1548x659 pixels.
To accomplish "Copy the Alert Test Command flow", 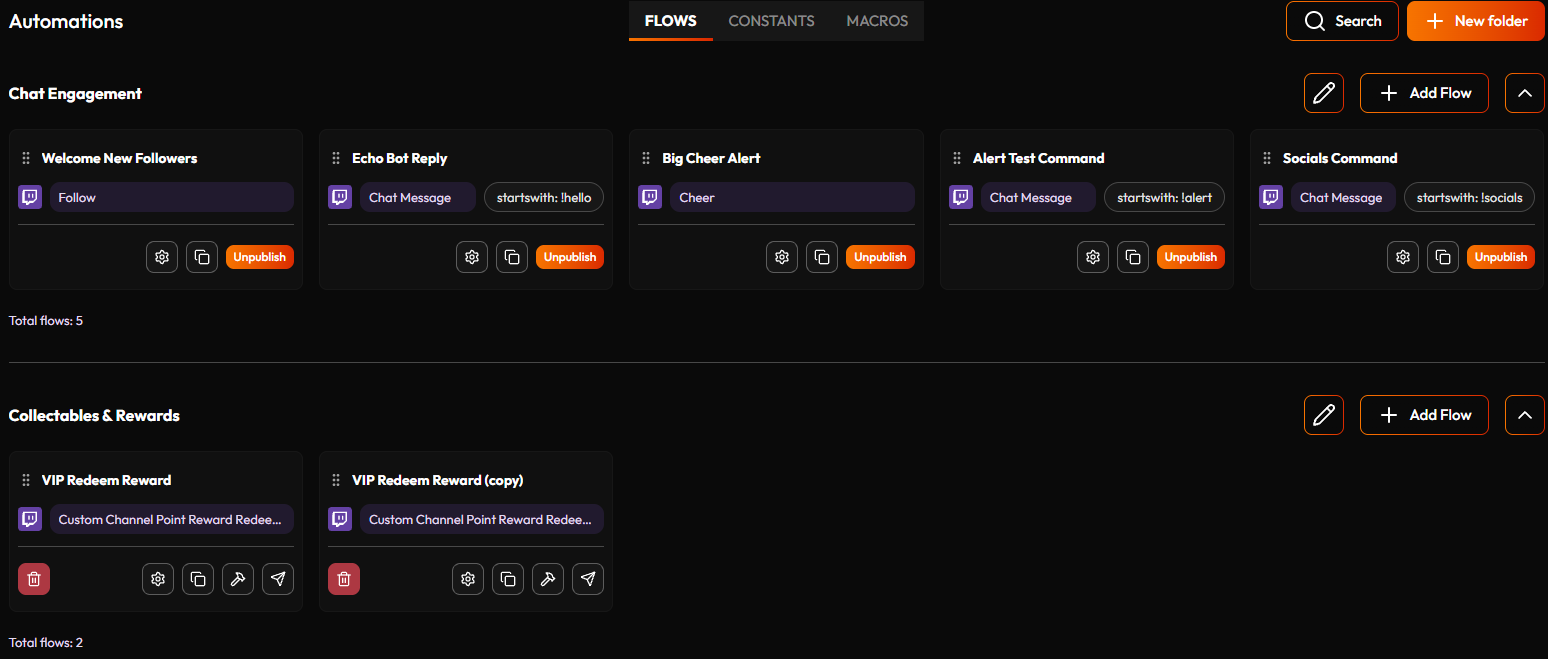I will click(x=1133, y=257).
